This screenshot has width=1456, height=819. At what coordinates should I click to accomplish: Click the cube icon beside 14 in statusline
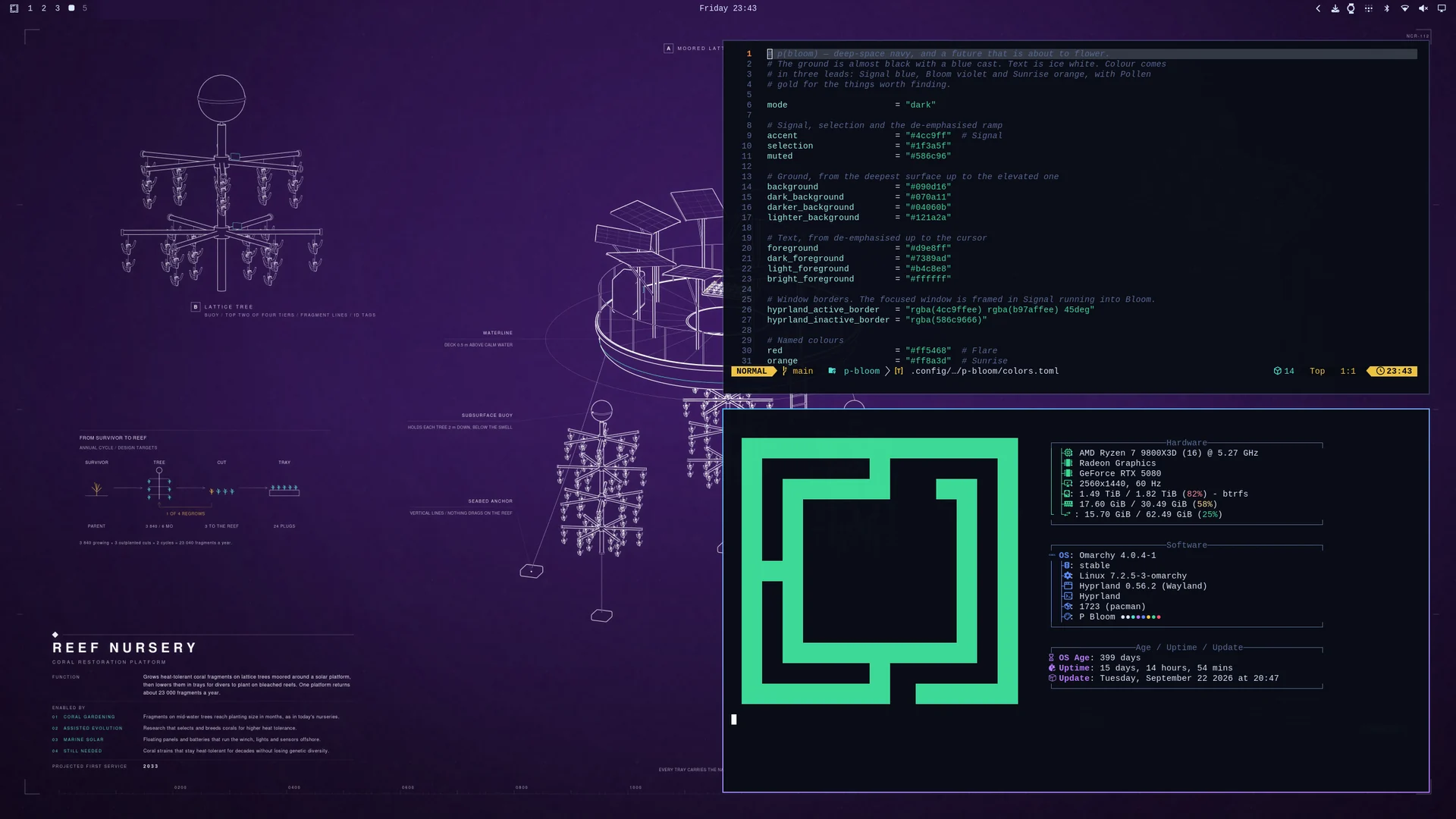1278,372
